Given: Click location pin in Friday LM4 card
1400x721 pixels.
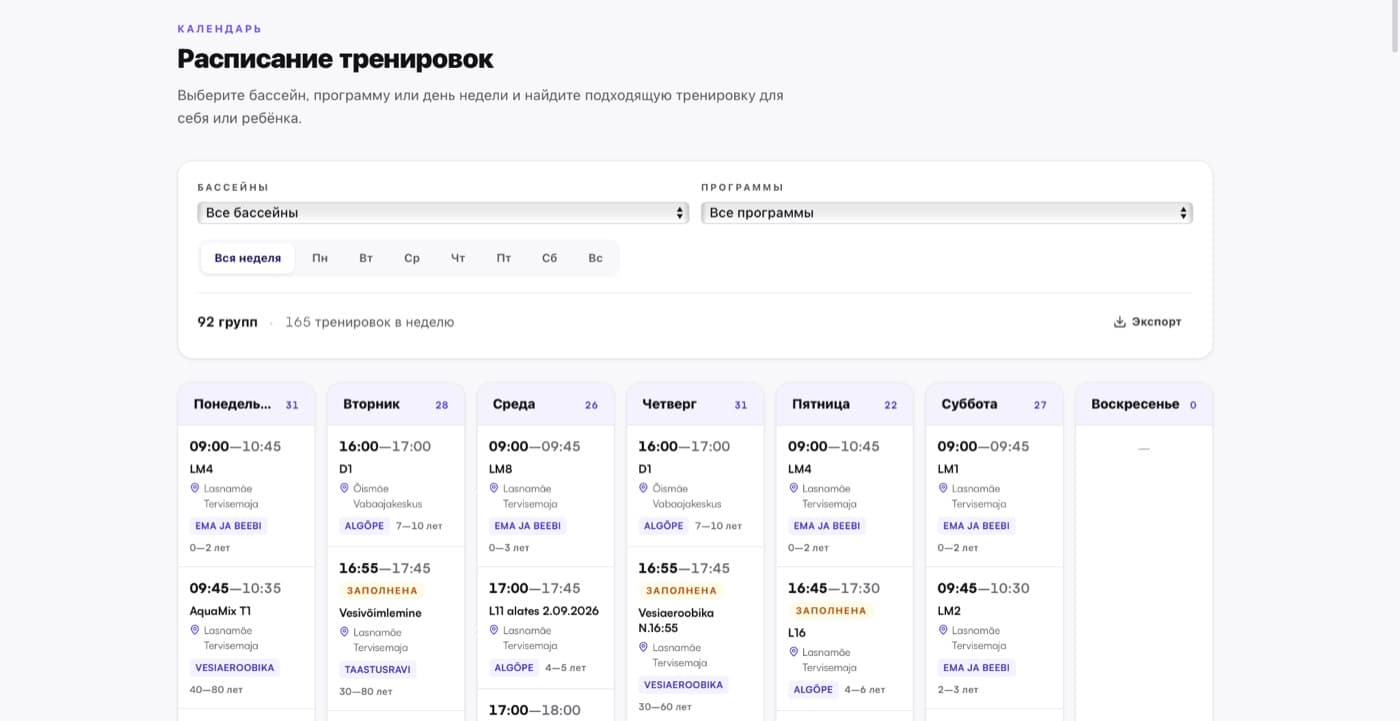Looking at the screenshot, I should pos(793,488).
